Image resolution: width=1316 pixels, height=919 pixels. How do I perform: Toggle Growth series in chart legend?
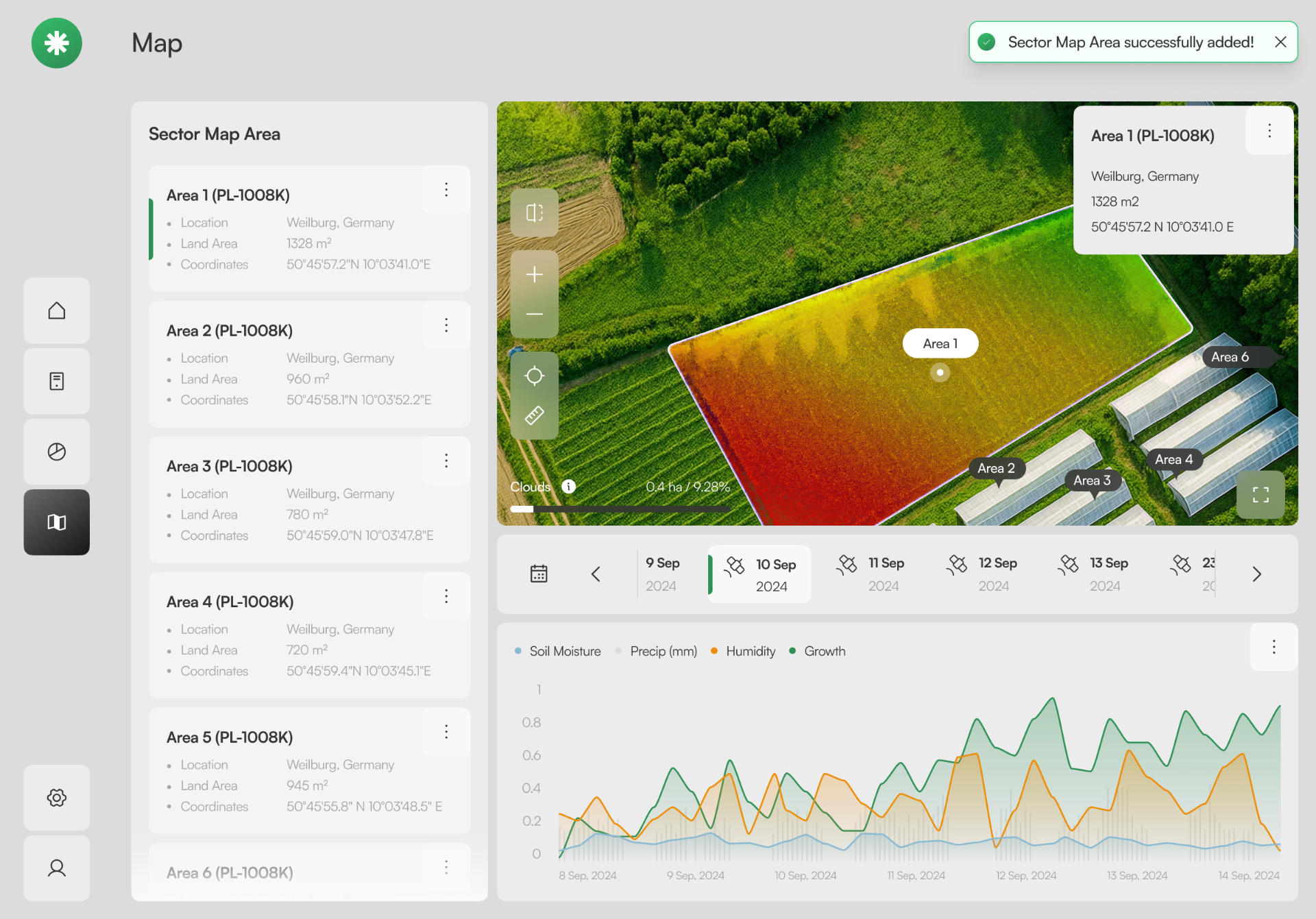pyautogui.click(x=817, y=651)
